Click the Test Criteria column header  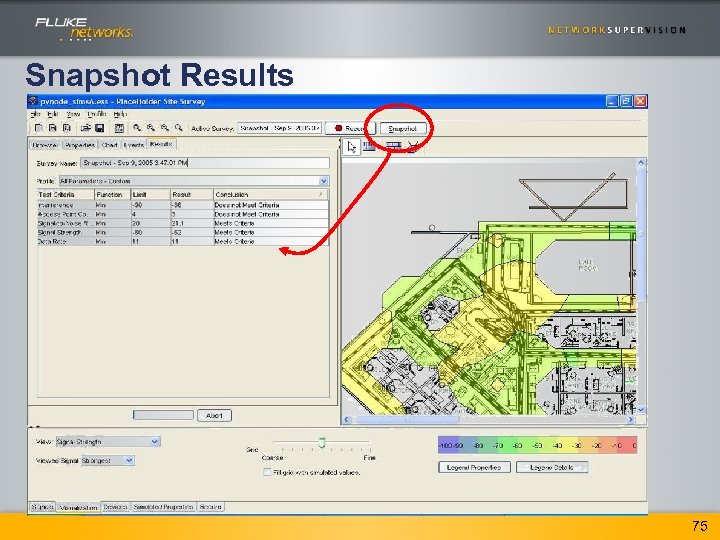pyautogui.click(x=66, y=195)
